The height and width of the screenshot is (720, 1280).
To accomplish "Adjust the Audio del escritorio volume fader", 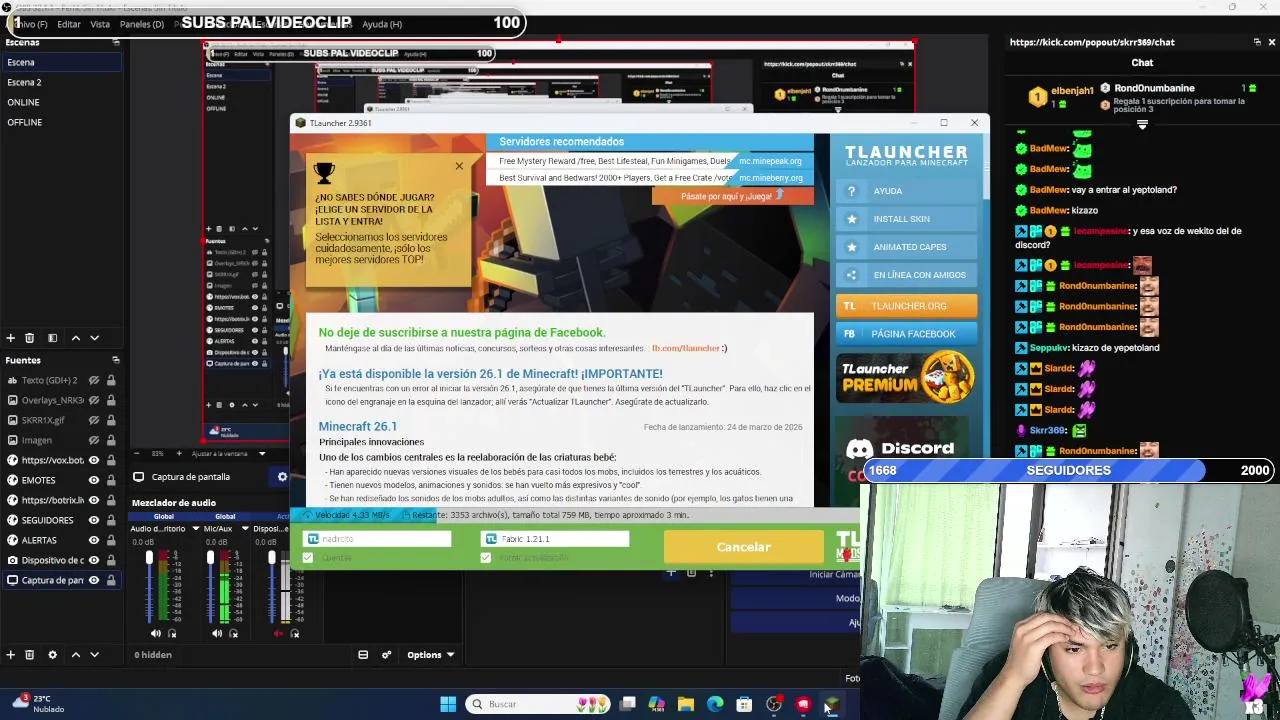I will tap(149, 558).
